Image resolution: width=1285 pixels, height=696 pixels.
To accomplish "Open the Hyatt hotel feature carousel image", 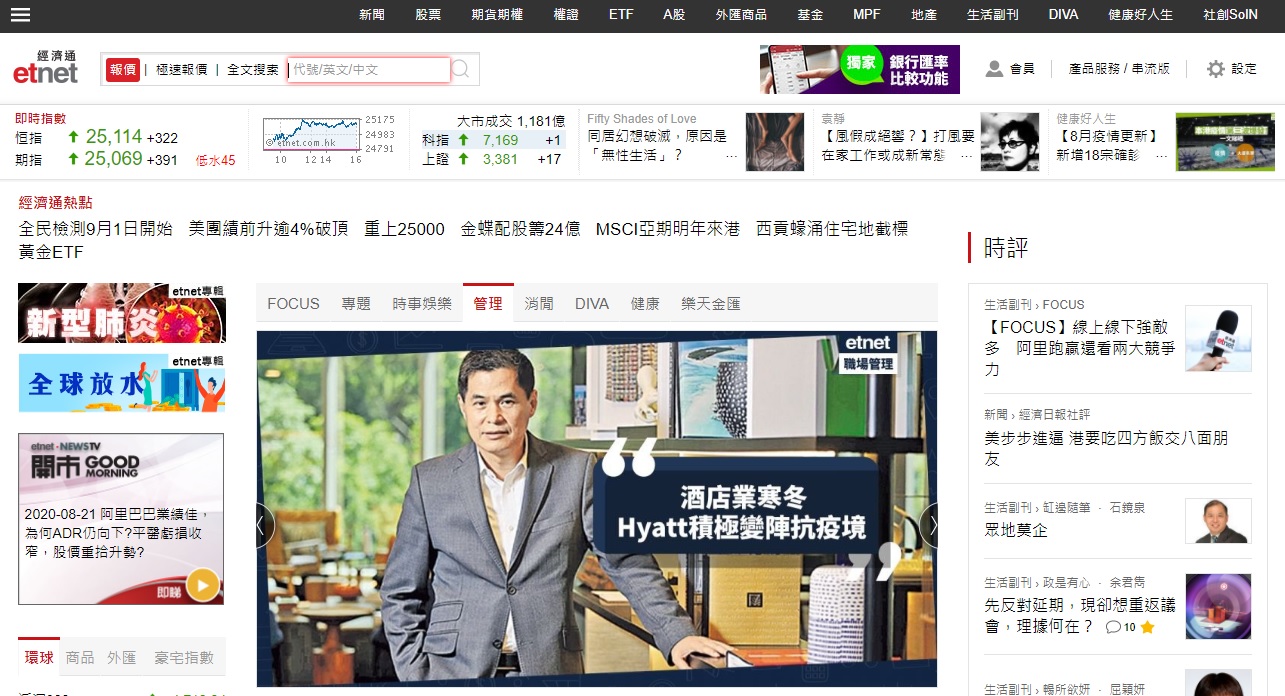I will (x=597, y=509).
